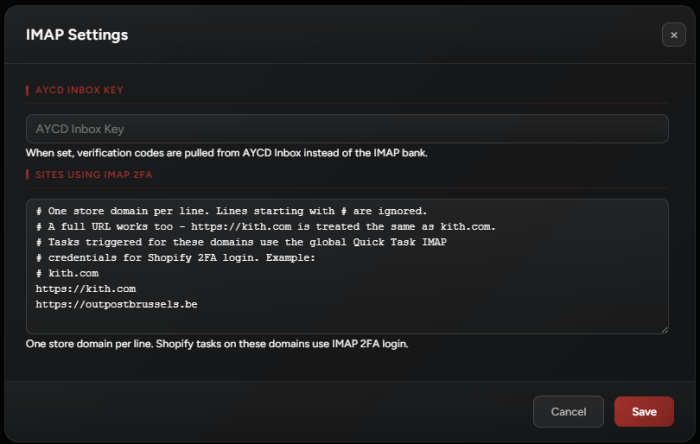Click the '# kith.com' example comment line
This screenshot has width=700, height=444.
coord(67,273)
